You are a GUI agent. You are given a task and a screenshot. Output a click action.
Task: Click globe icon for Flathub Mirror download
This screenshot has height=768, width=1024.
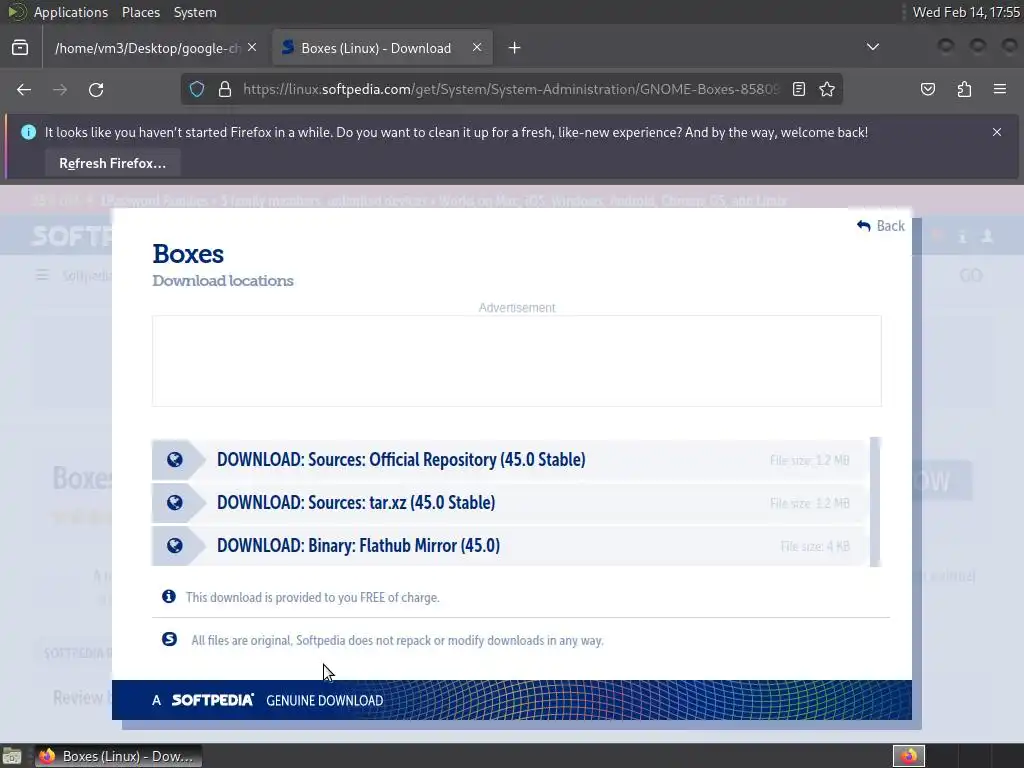click(174, 545)
